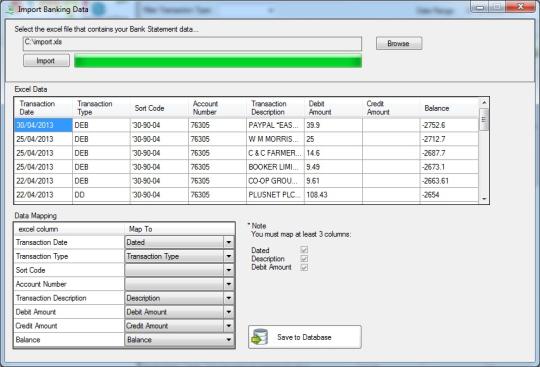
Task: Open the Sort Code mapping dropdown
Action: tap(229, 270)
